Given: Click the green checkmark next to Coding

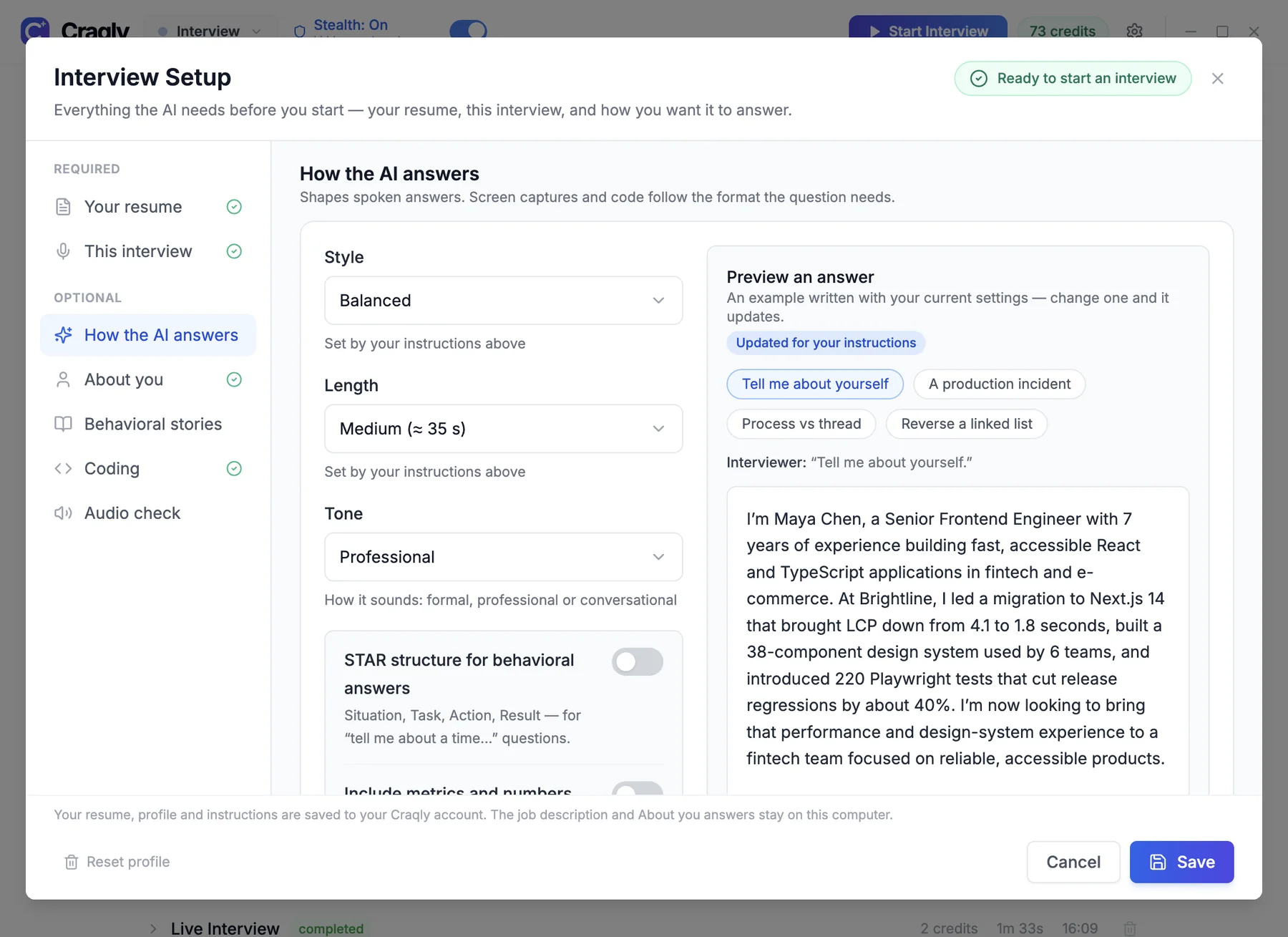Looking at the screenshot, I should pyautogui.click(x=234, y=468).
